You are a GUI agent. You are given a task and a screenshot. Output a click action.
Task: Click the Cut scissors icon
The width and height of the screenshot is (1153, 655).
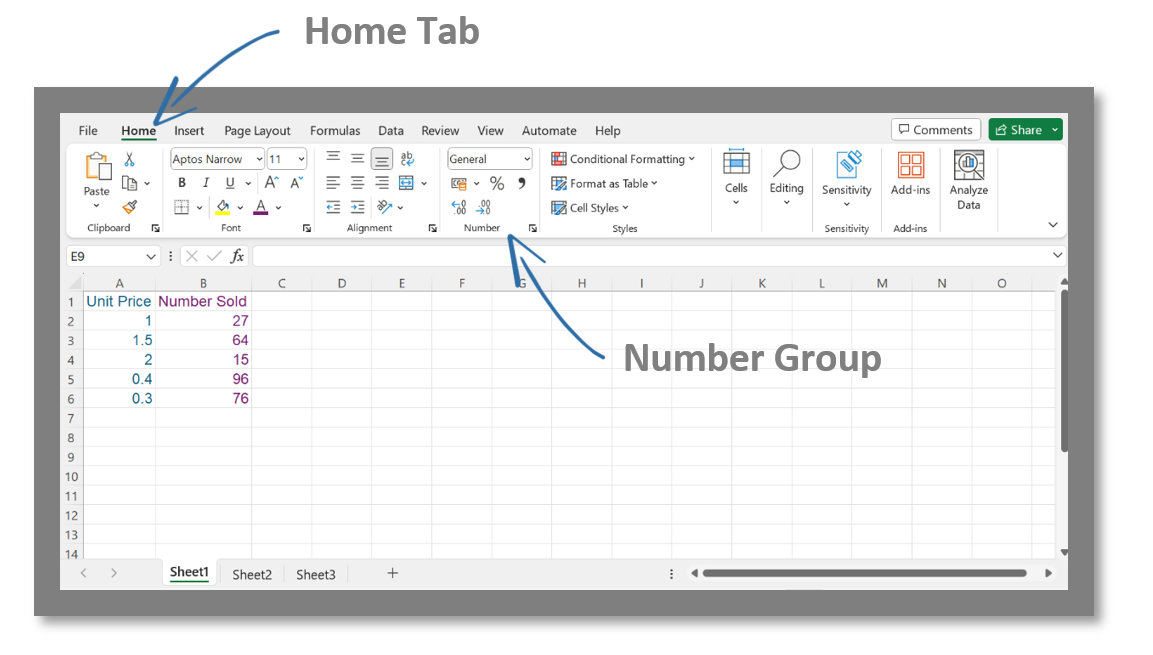pyautogui.click(x=129, y=159)
